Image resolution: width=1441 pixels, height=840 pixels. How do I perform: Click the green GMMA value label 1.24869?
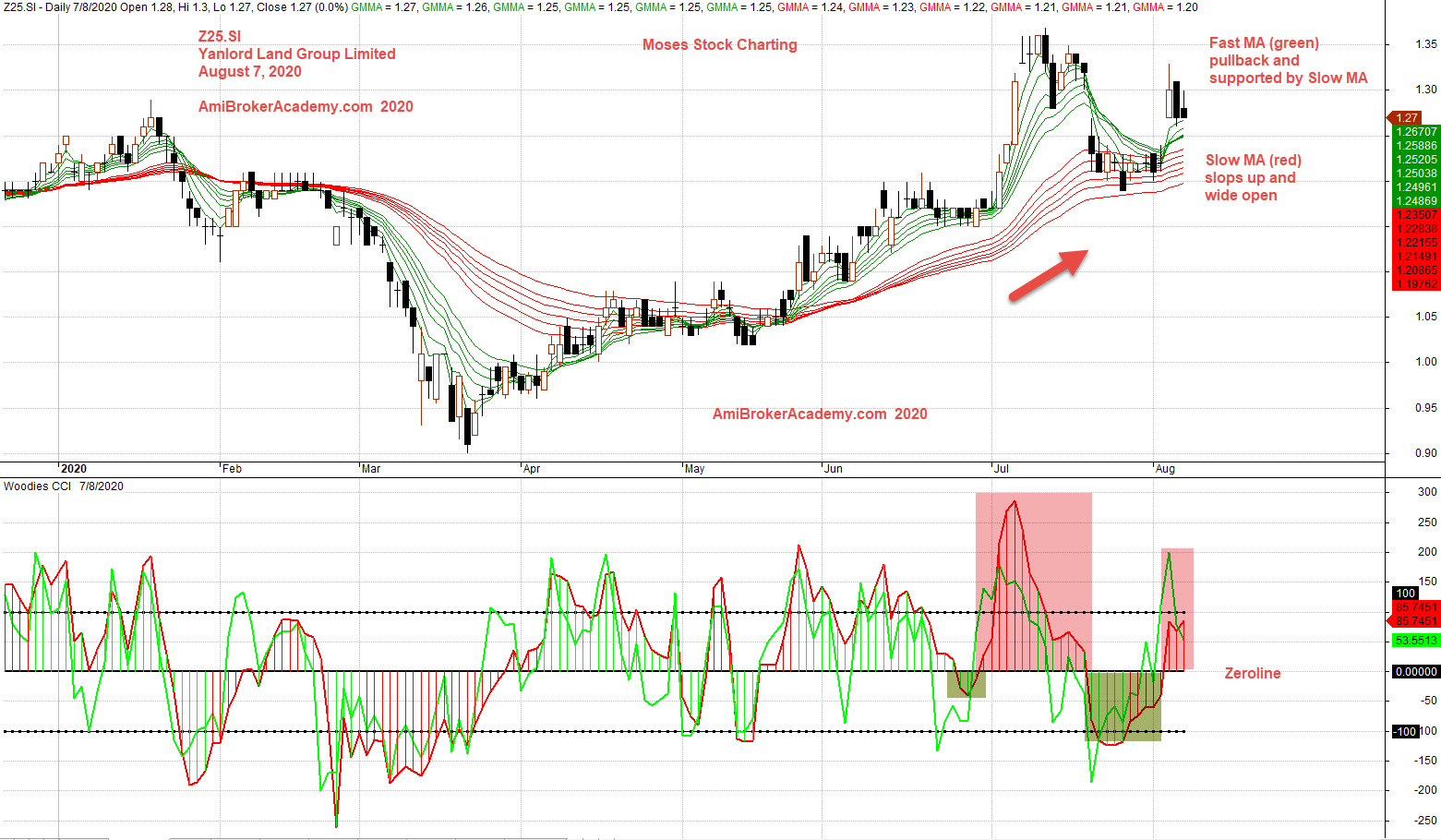pyautogui.click(x=1416, y=201)
